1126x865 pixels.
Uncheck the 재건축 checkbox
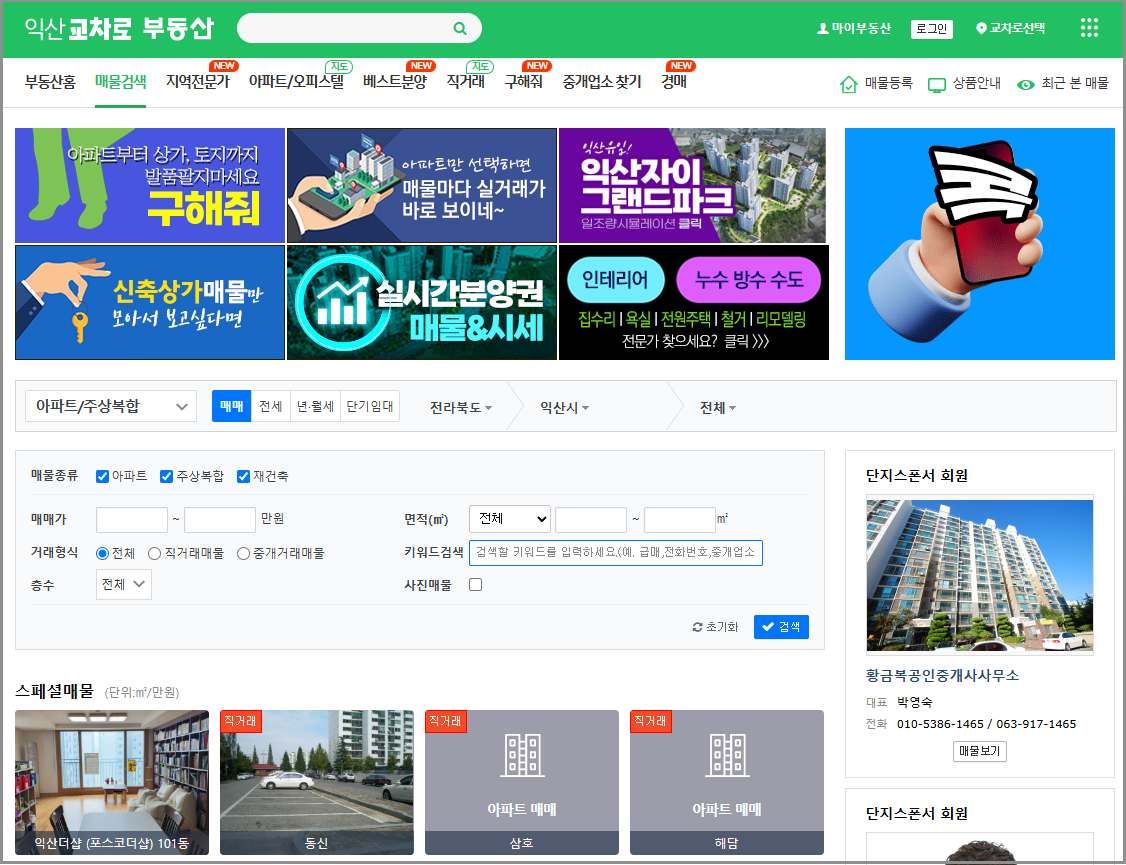[242, 476]
